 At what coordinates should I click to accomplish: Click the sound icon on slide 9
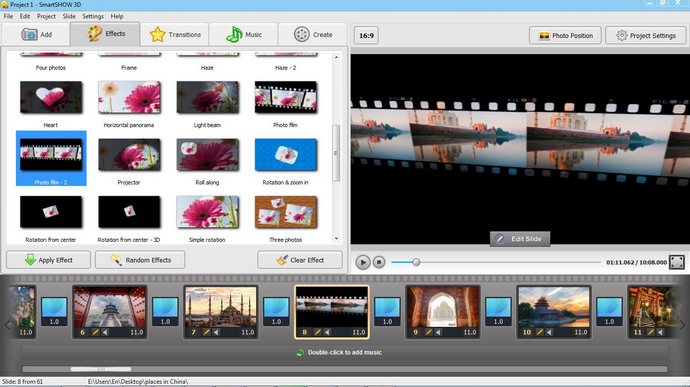point(438,332)
